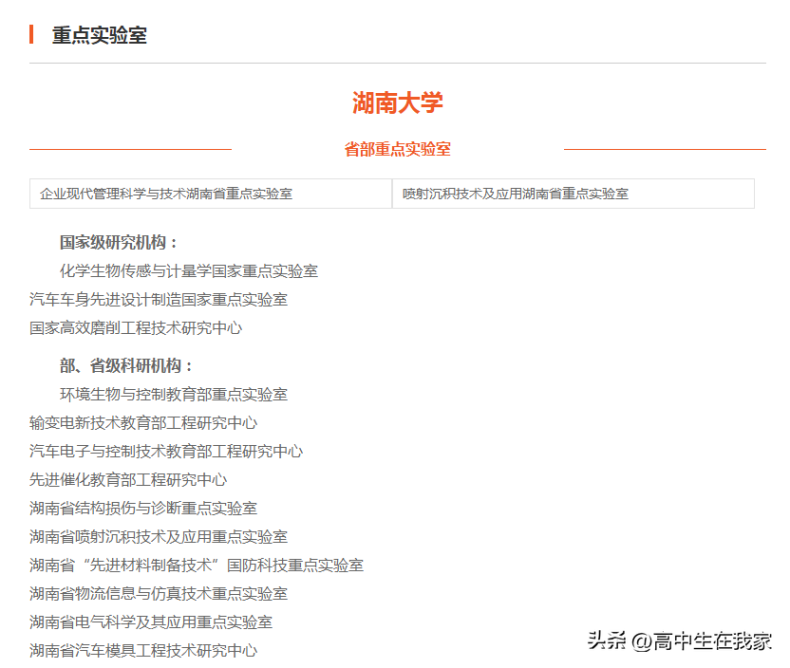Select the 省部重点实验室 subheading
790x668 pixels.
click(x=398, y=149)
